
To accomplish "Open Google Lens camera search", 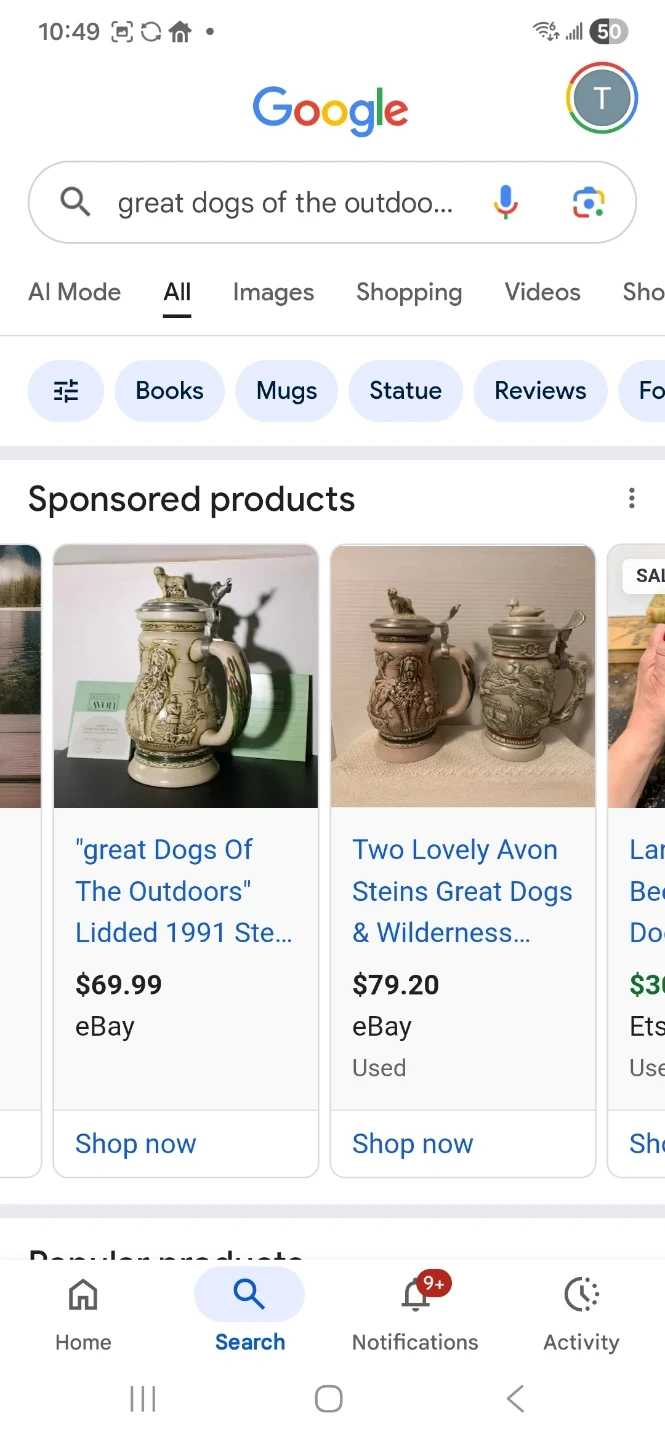I will click(x=588, y=203).
